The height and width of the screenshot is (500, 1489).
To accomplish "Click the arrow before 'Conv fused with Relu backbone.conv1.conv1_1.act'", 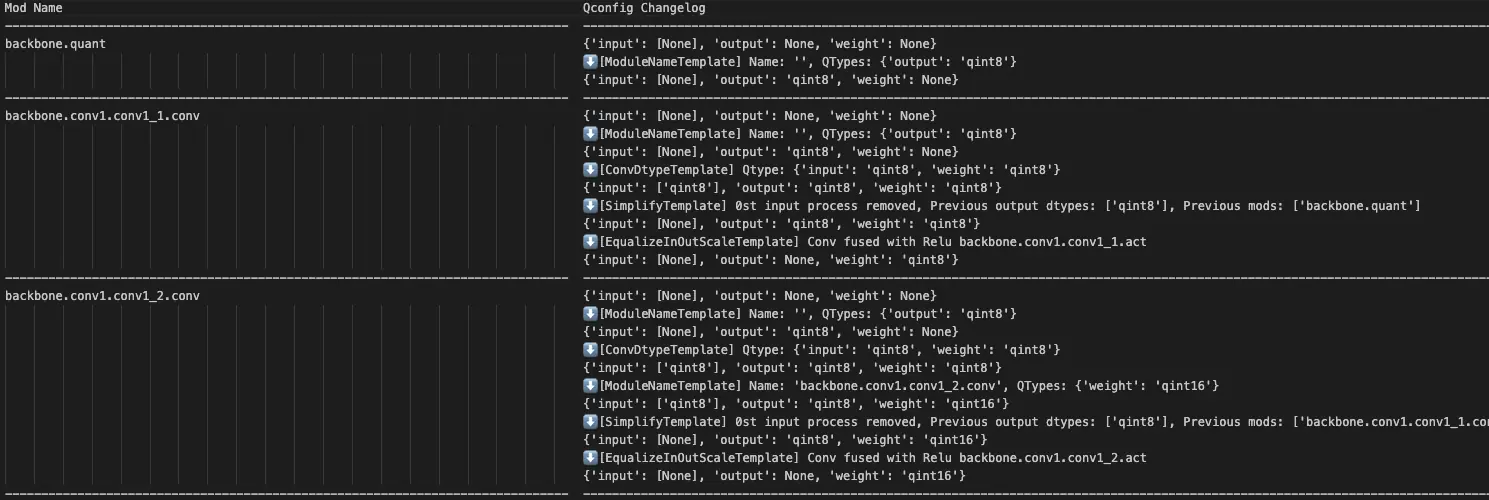I will [x=590, y=242].
